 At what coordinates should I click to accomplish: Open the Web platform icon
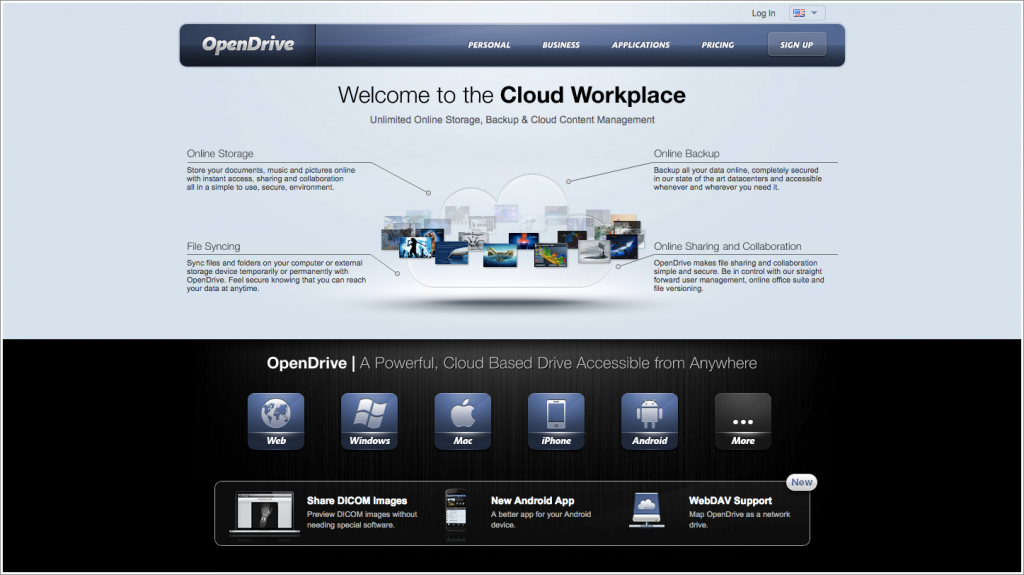click(276, 421)
